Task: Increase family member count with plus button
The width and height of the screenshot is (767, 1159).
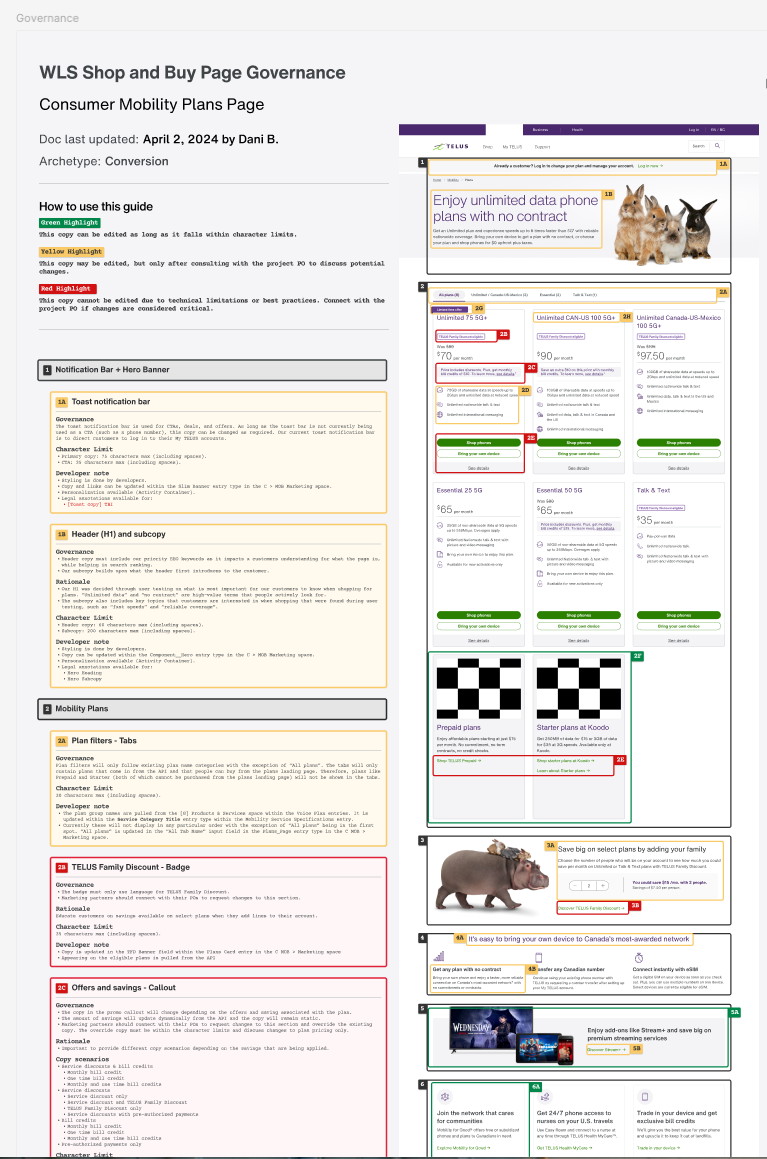Action: point(603,885)
